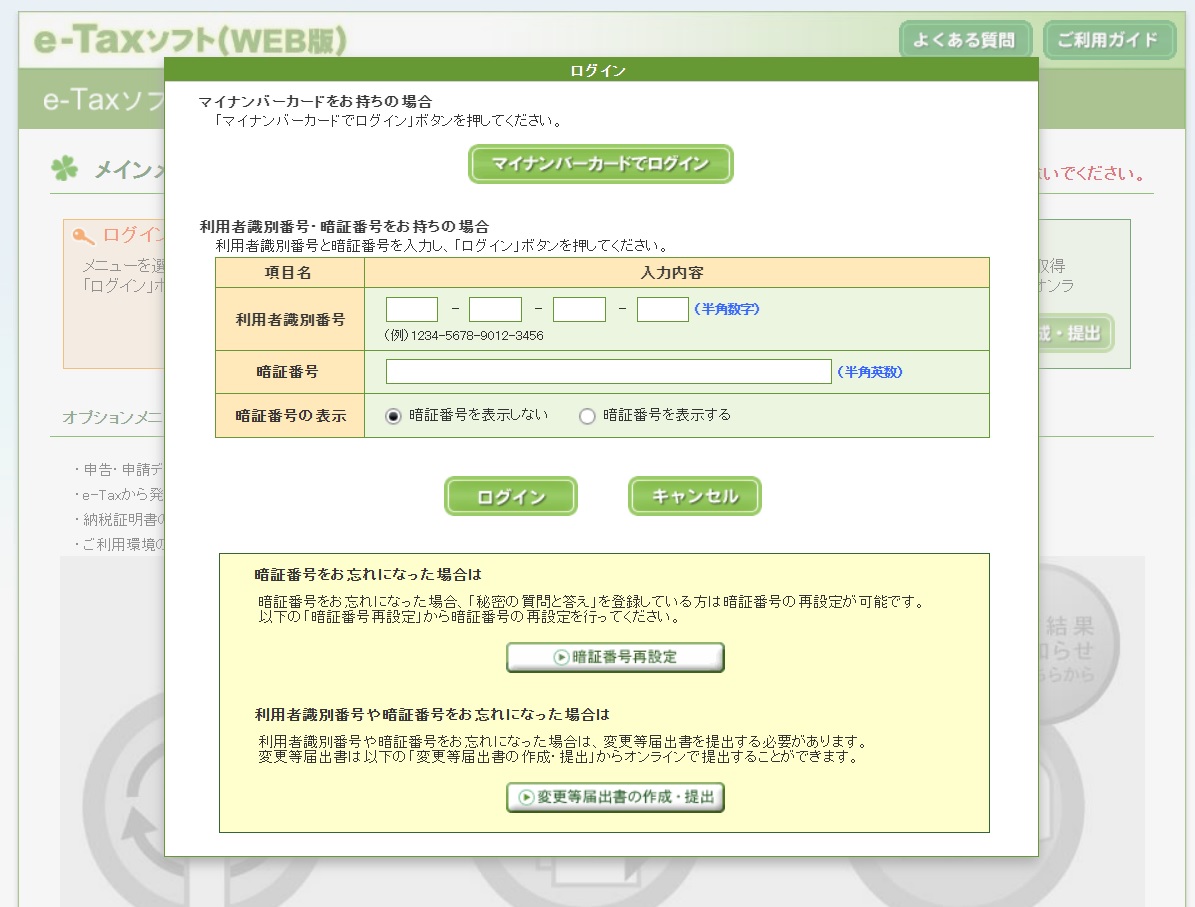Click the clover icon beside メインメニュー
This screenshot has height=907, width=1195.
(x=65, y=168)
